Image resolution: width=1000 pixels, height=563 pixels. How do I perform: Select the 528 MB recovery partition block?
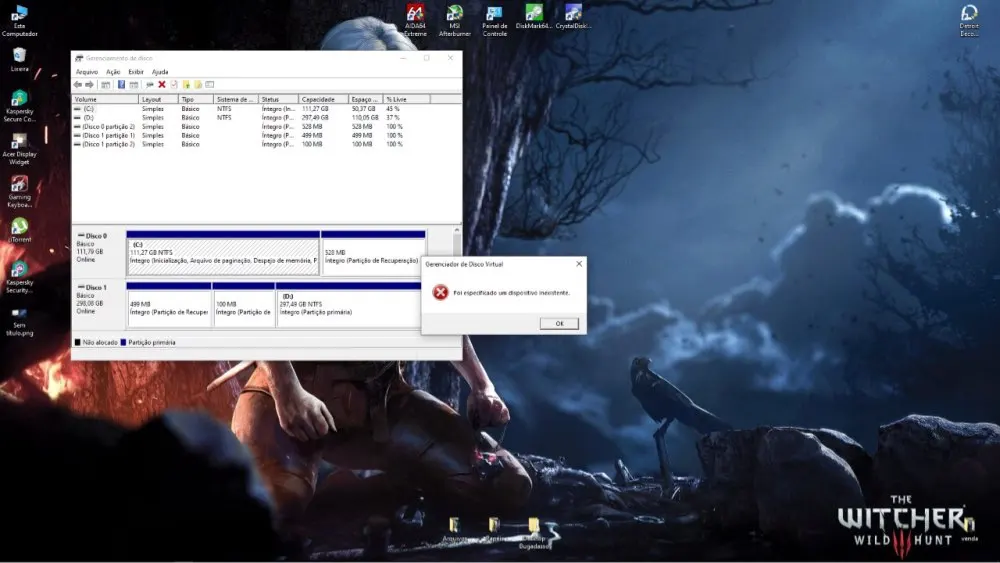click(x=373, y=253)
